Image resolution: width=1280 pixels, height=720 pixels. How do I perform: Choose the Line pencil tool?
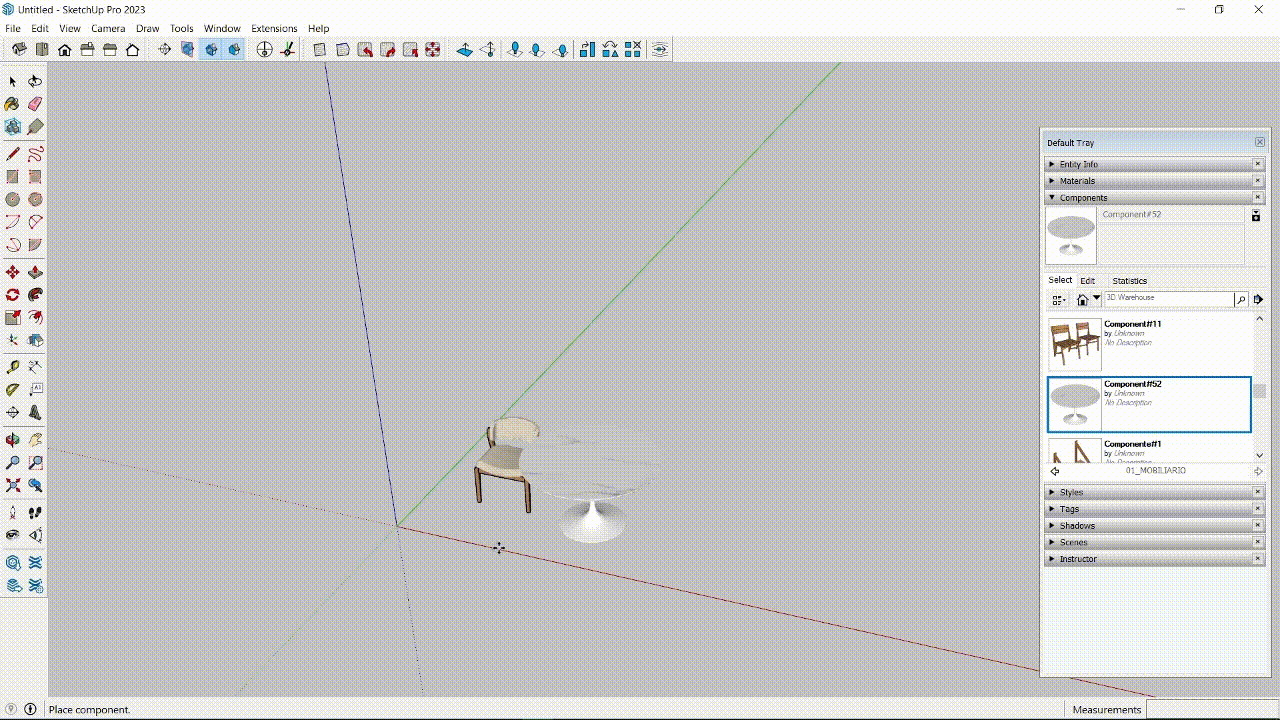[13, 154]
